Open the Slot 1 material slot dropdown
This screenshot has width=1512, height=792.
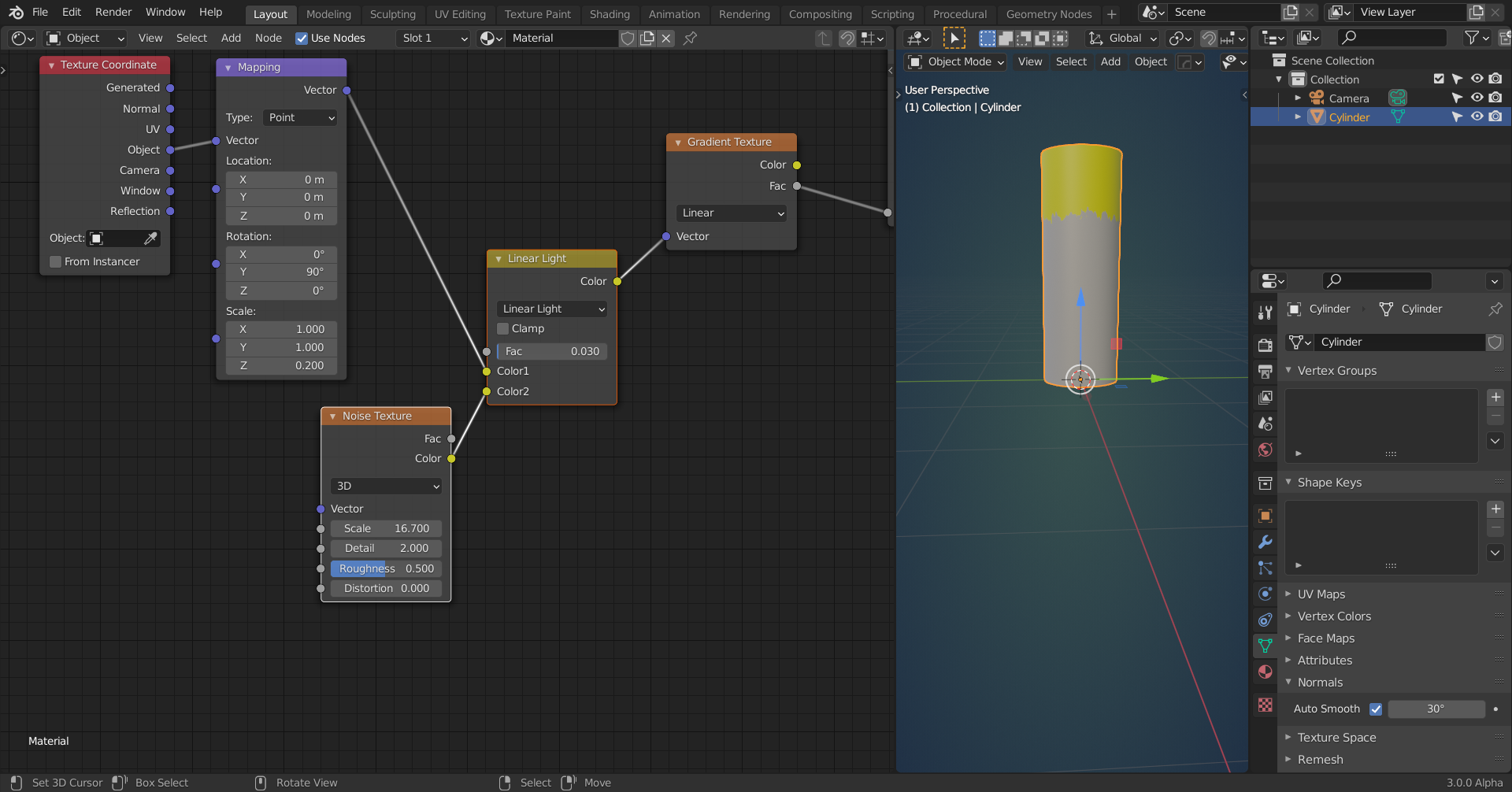[x=435, y=38]
